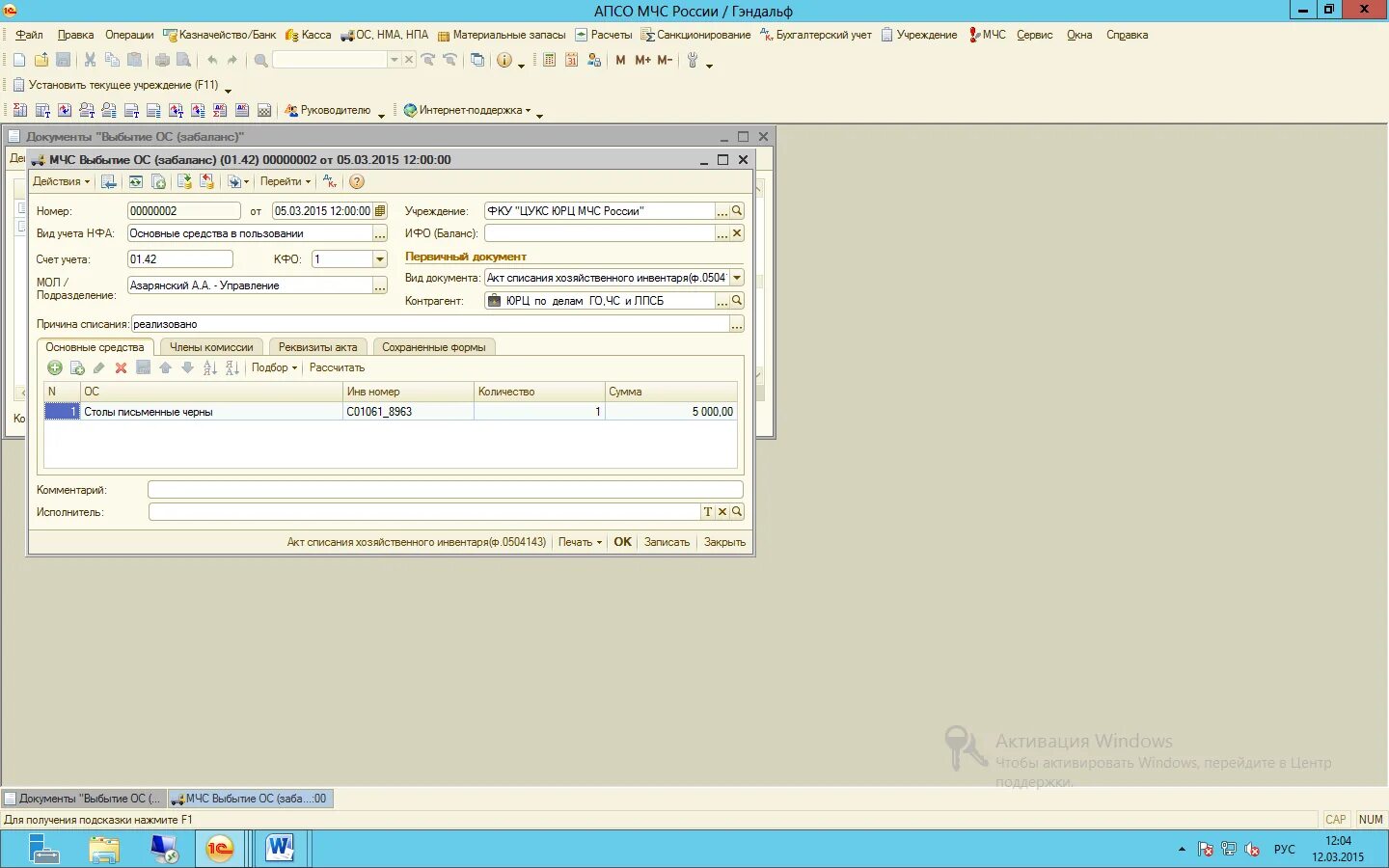Click the search magnifier icon in main toolbar
Image resolution: width=1389 pixels, height=868 pixels.
(x=260, y=60)
